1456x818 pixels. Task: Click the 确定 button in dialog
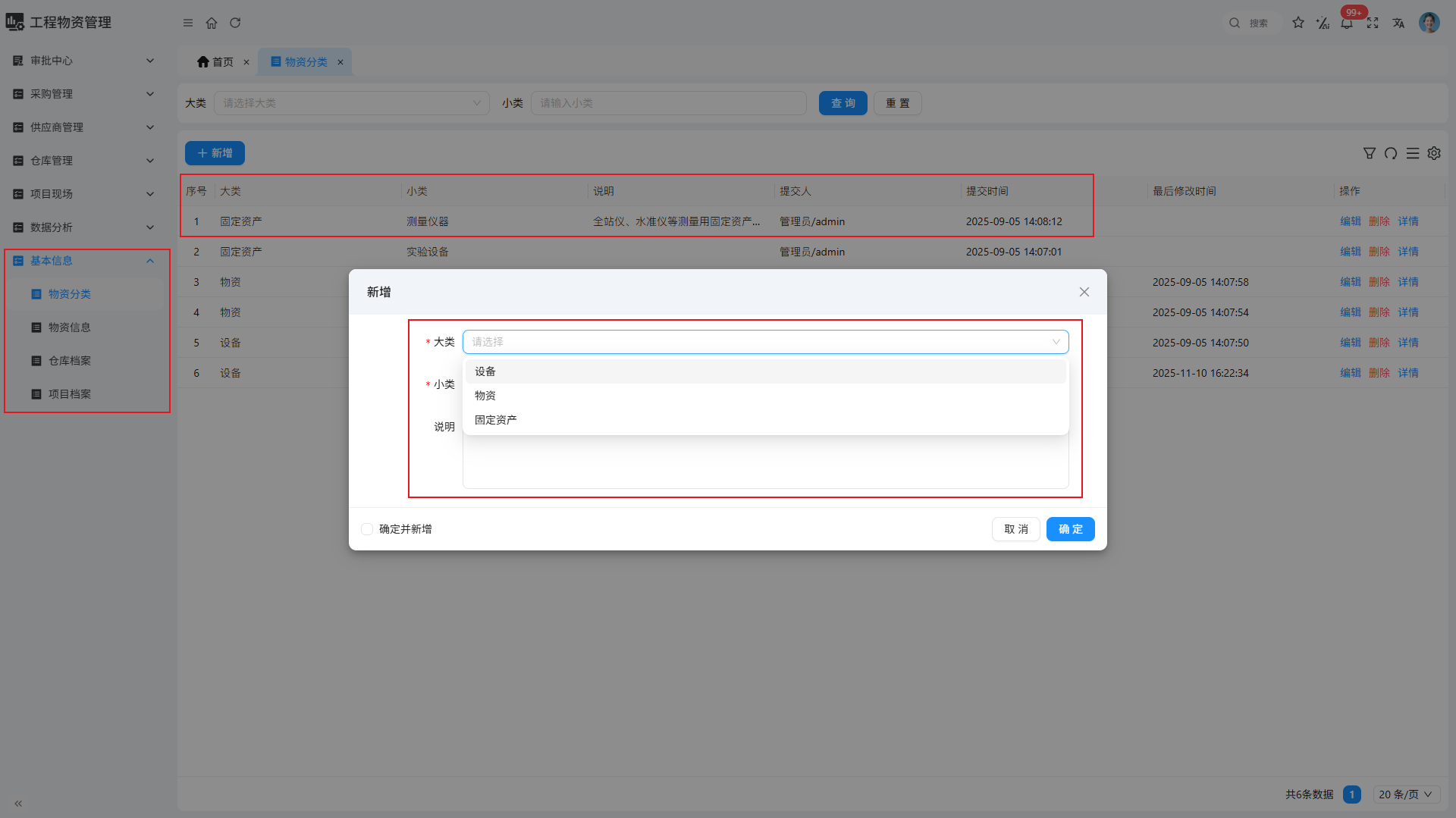coord(1070,529)
